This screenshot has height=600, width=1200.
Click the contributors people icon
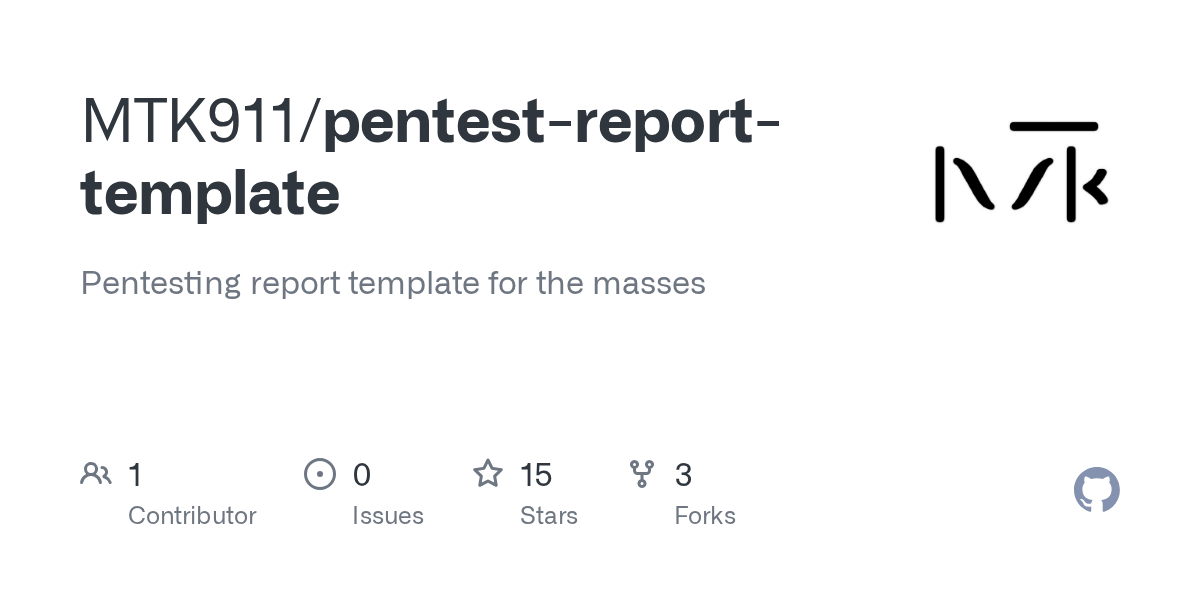(96, 474)
